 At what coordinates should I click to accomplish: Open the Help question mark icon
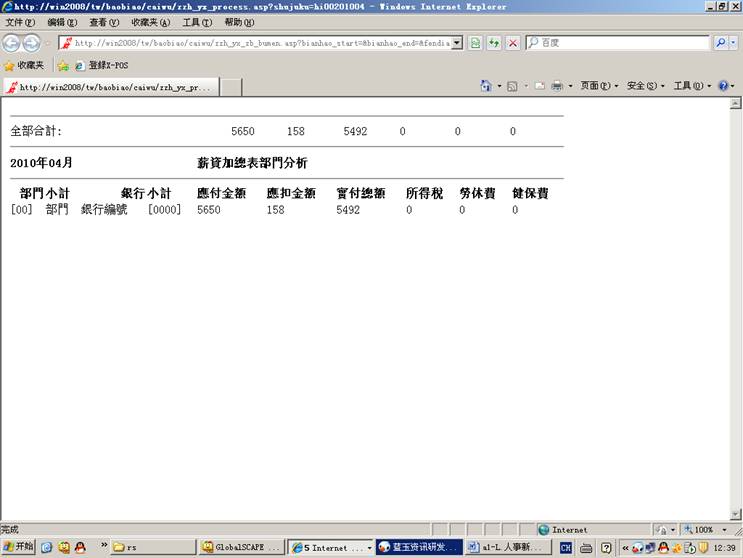(723, 86)
